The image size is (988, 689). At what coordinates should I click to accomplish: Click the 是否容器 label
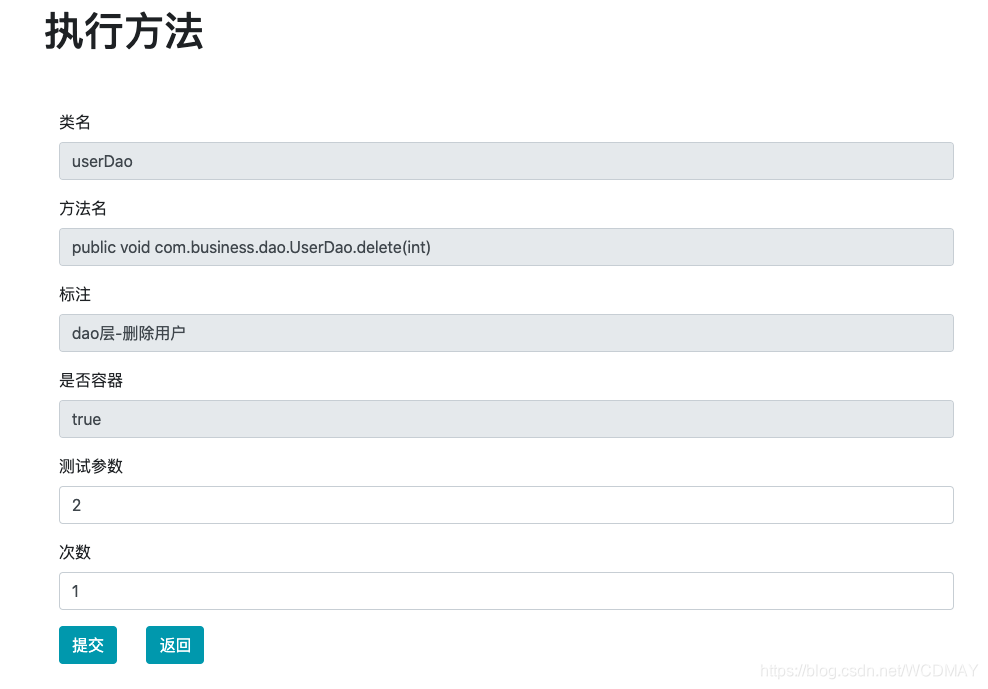[91, 380]
